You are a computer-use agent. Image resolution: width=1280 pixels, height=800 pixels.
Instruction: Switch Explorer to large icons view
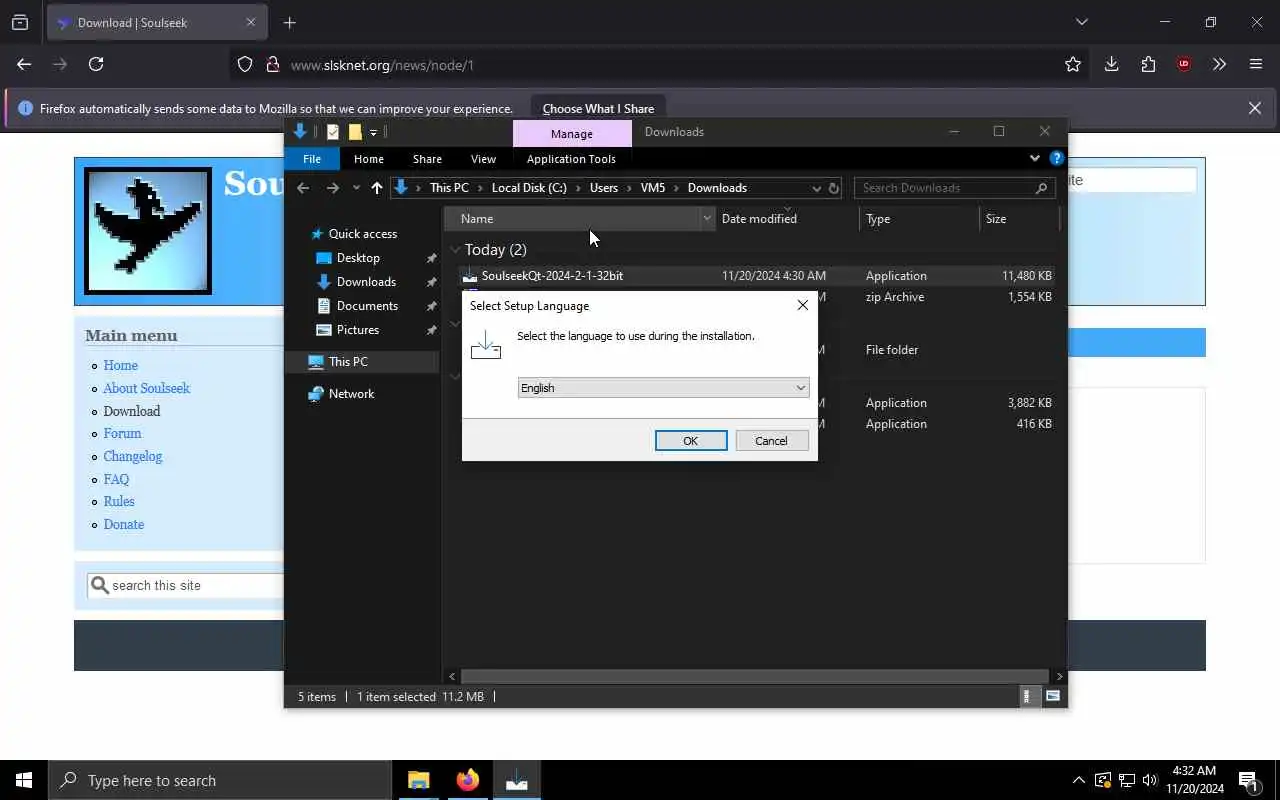pos(1052,696)
